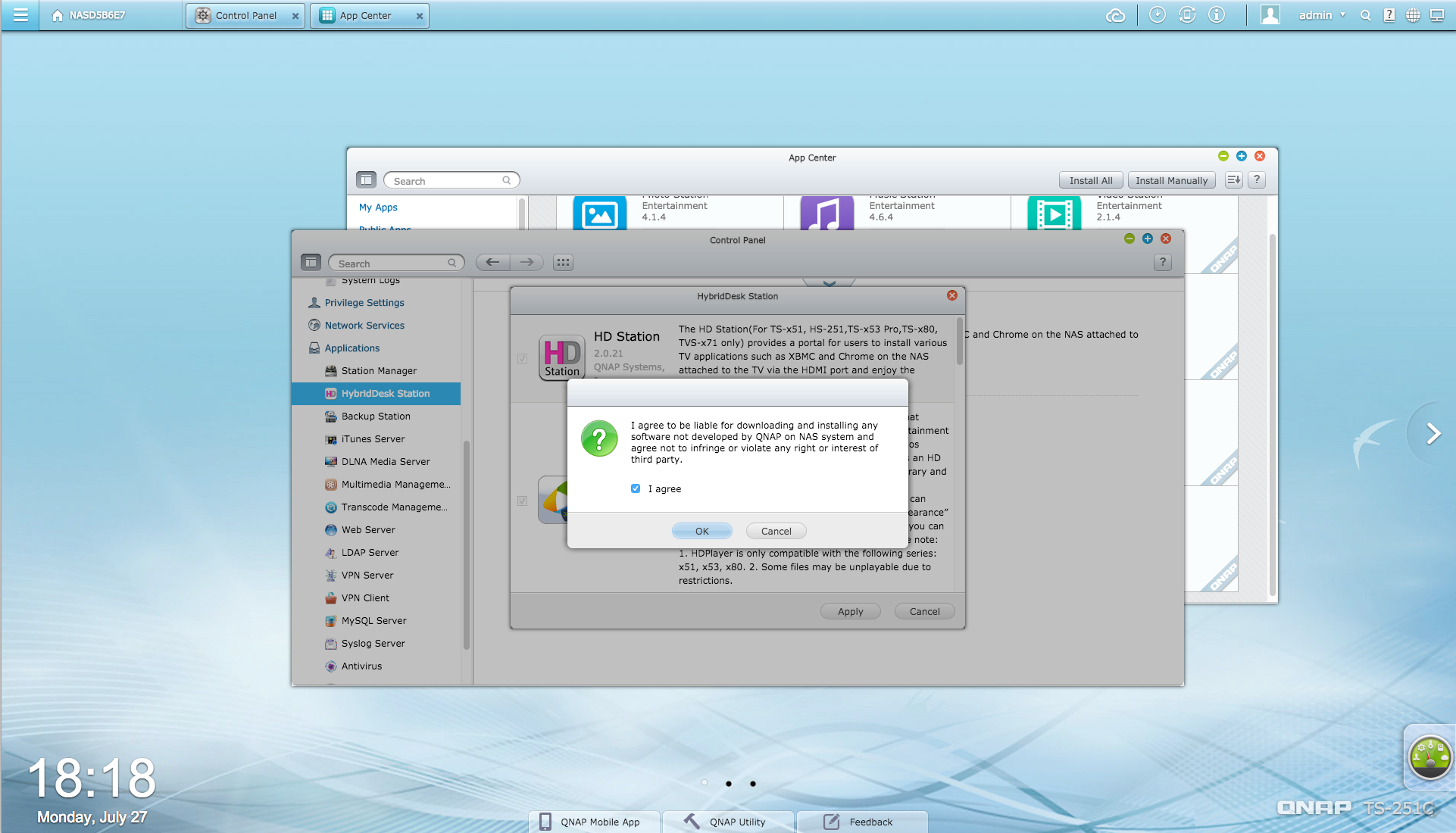The width and height of the screenshot is (1456, 833).
Task: Close the Control Panel taskbar tab
Action: pyautogui.click(x=295, y=16)
